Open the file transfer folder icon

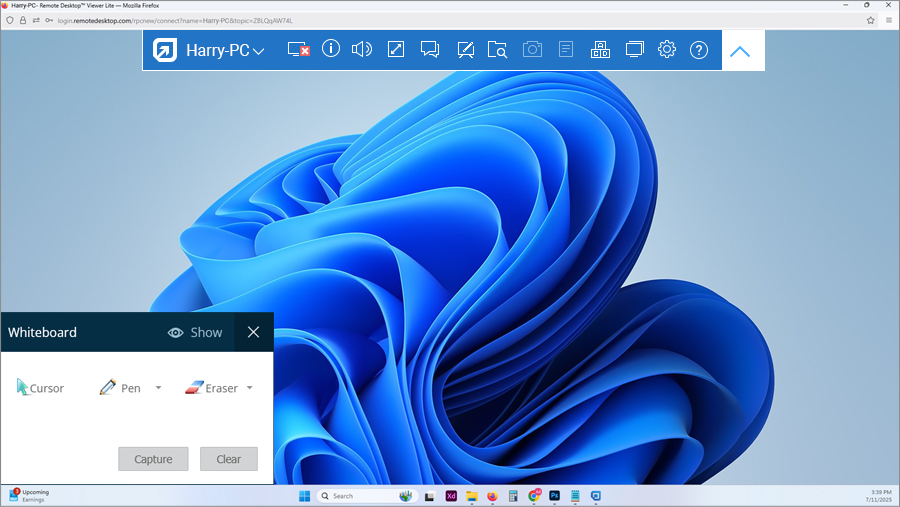[x=498, y=50]
